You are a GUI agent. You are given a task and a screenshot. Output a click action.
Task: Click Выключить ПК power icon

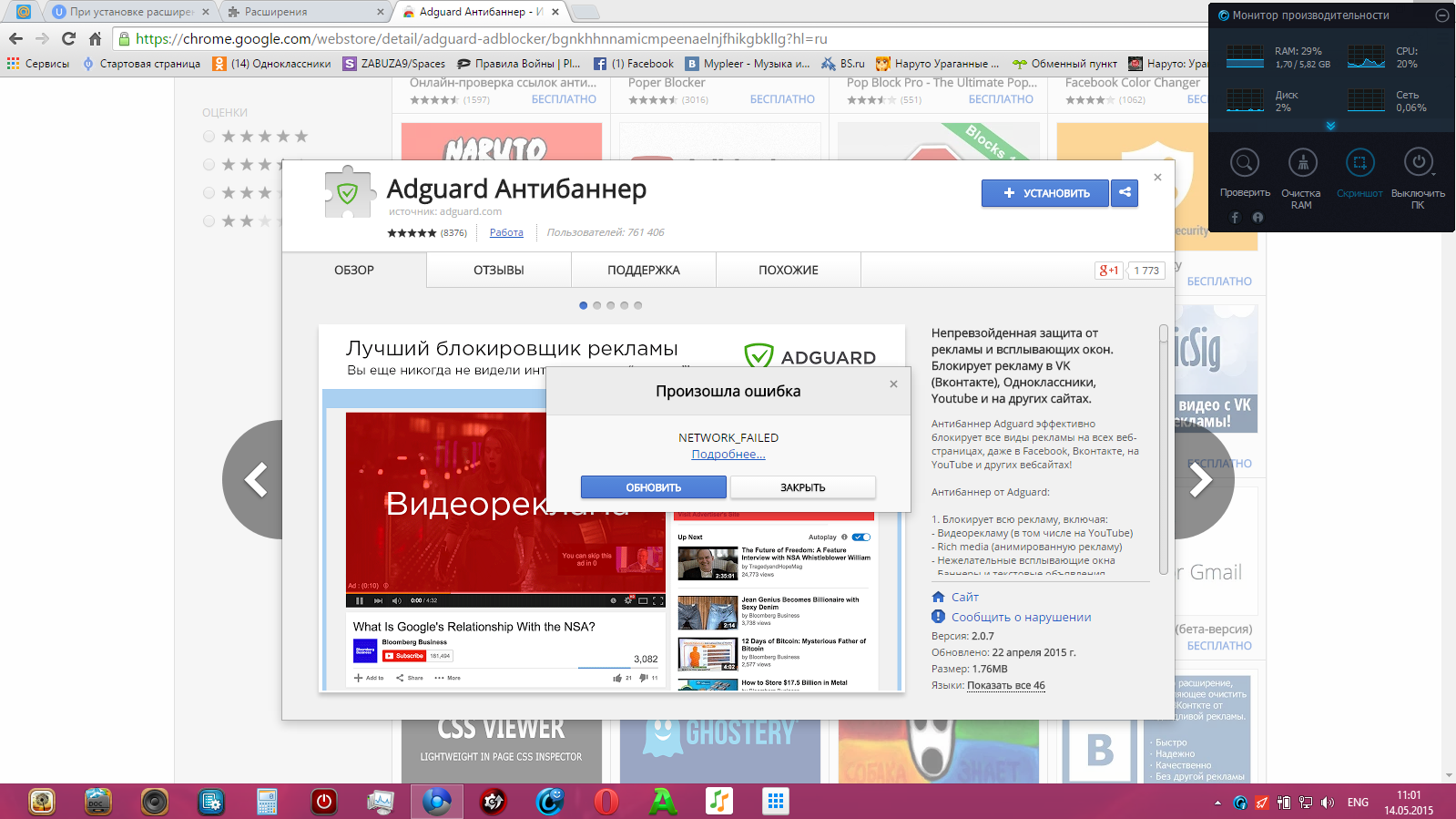tap(1418, 163)
